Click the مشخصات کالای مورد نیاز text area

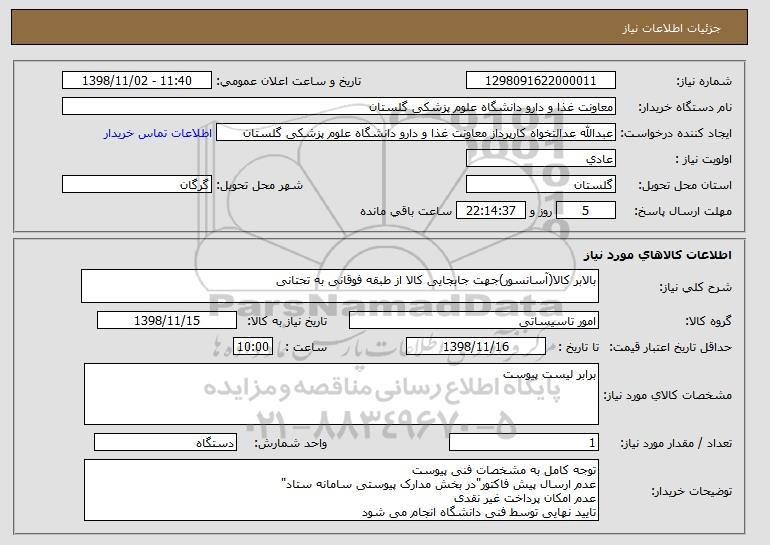341,394
